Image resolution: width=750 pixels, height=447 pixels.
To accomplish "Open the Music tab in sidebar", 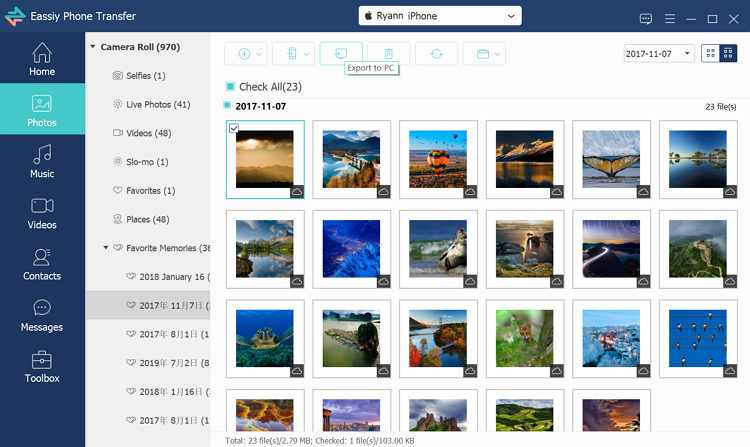I will [x=42, y=161].
